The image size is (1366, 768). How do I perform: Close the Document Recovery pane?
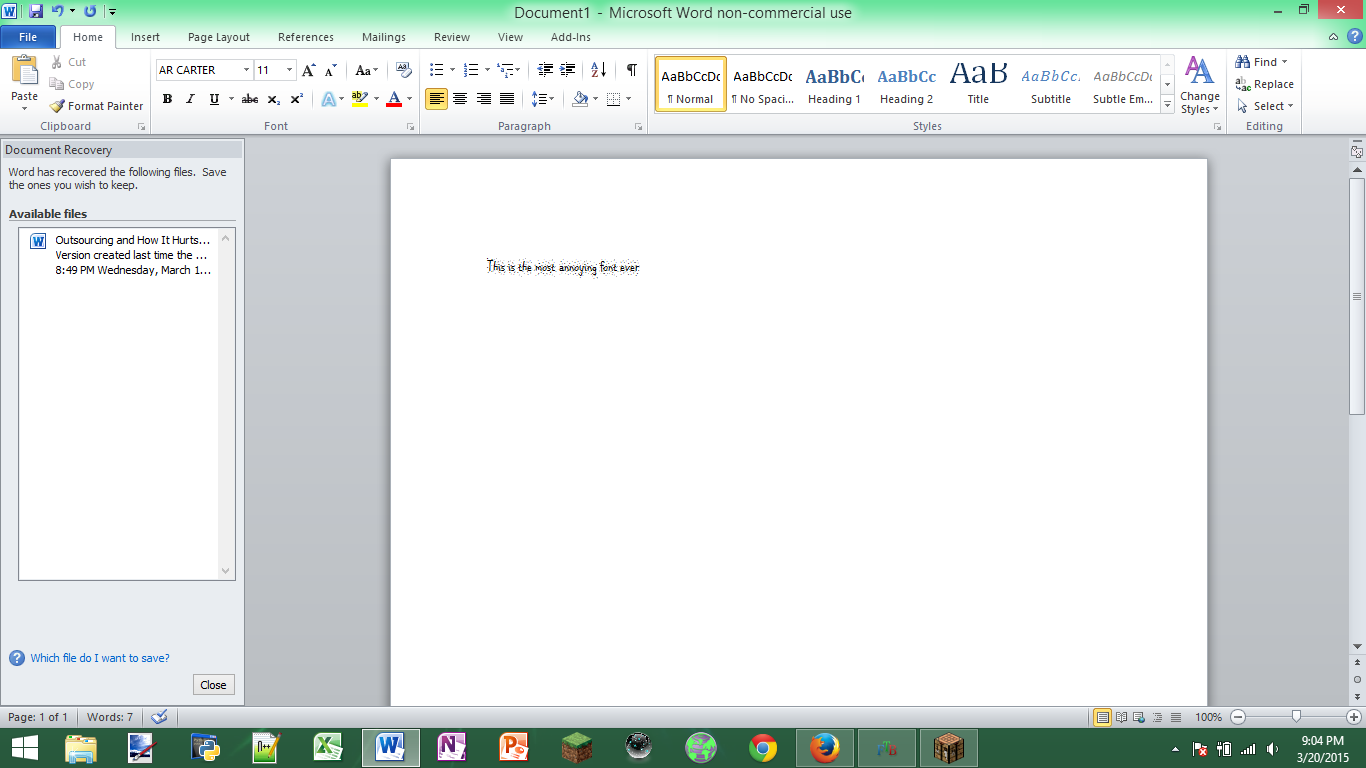point(213,685)
